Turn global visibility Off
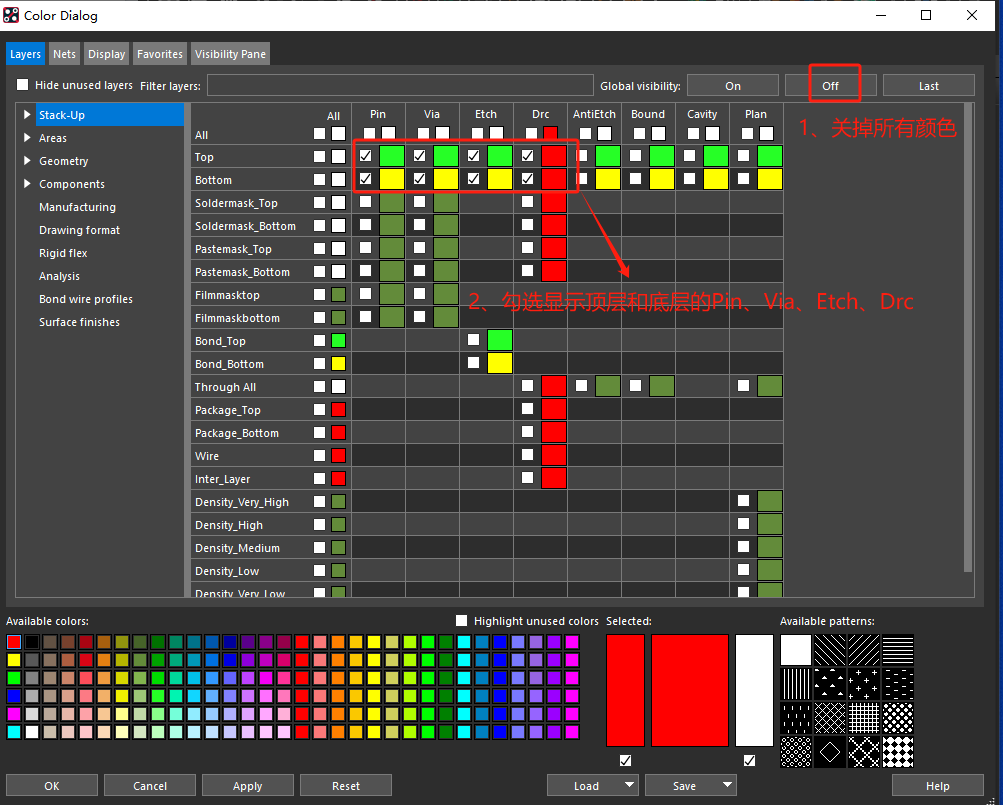The width and height of the screenshot is (1003, 805). pyautogui.click(x=830, y=86)
